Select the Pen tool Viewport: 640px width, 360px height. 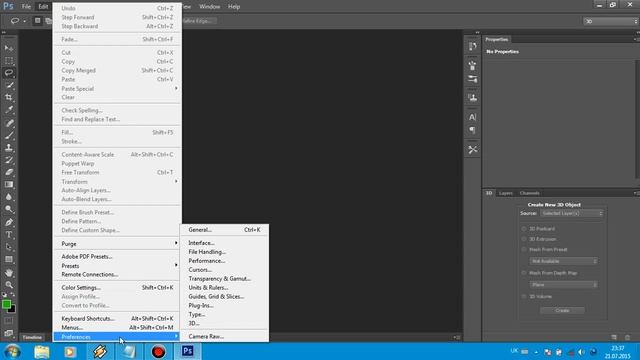pyautogui.click(x=9, y=222)
